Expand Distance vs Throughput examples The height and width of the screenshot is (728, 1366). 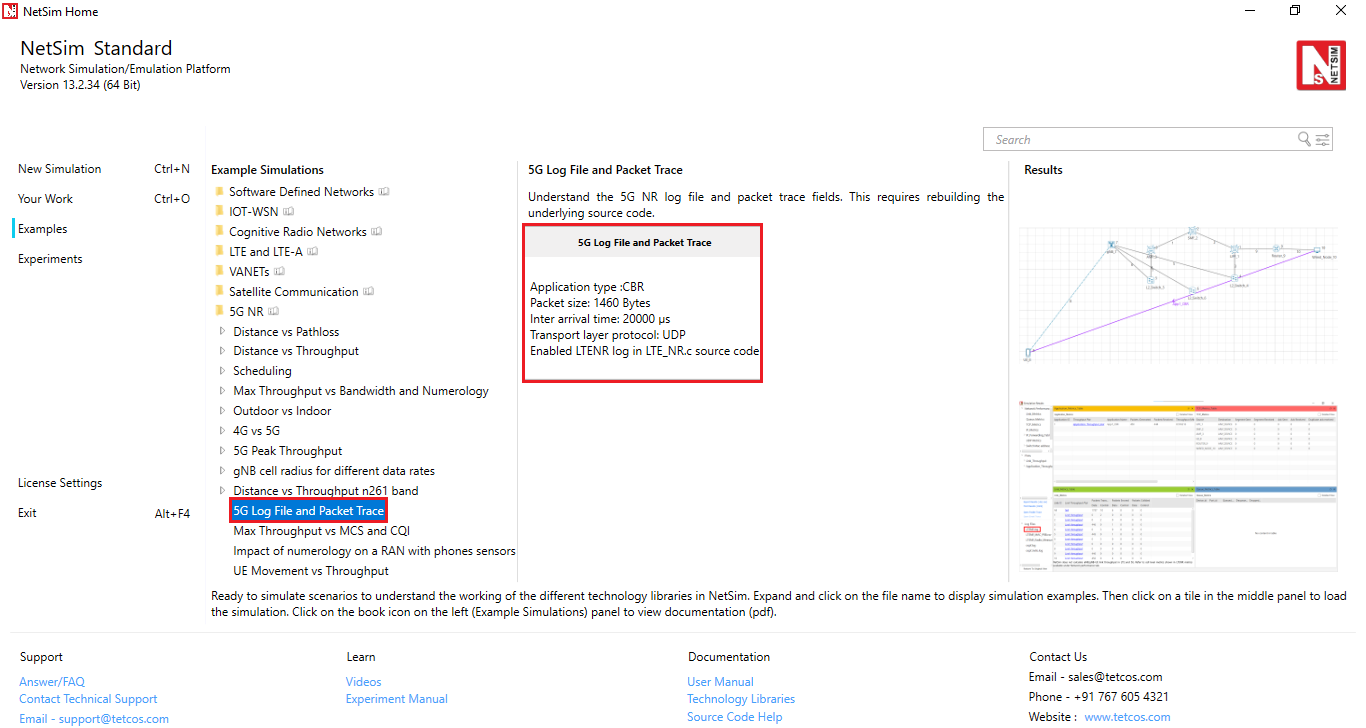tap(222, 351)
